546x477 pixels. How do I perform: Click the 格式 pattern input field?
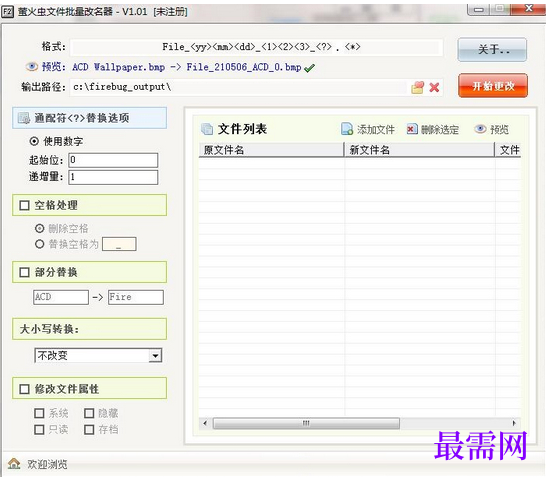tap(257, 47)
